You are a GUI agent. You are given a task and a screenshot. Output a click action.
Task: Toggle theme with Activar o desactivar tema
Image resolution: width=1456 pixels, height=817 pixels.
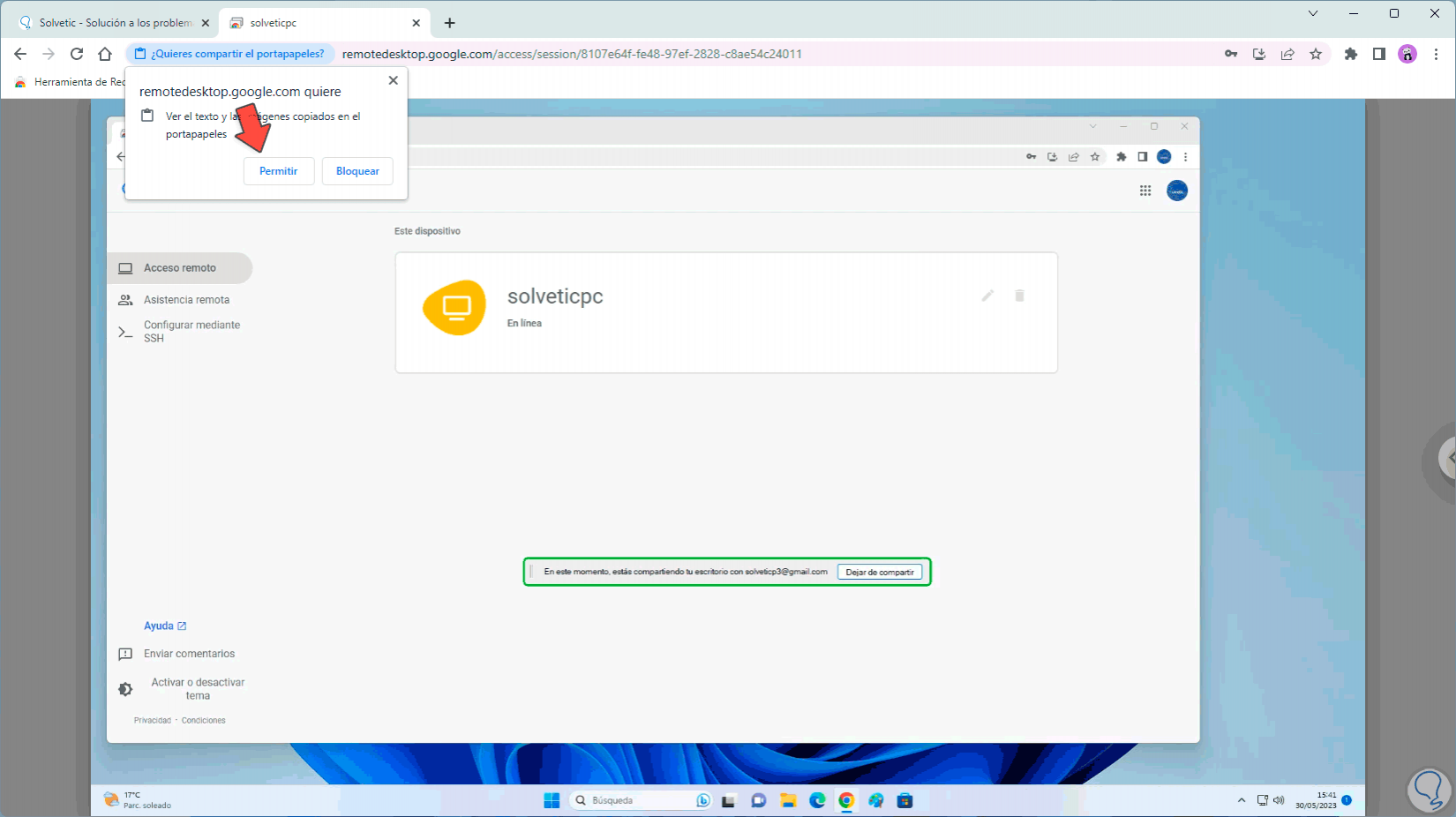(x=181, y=689)
